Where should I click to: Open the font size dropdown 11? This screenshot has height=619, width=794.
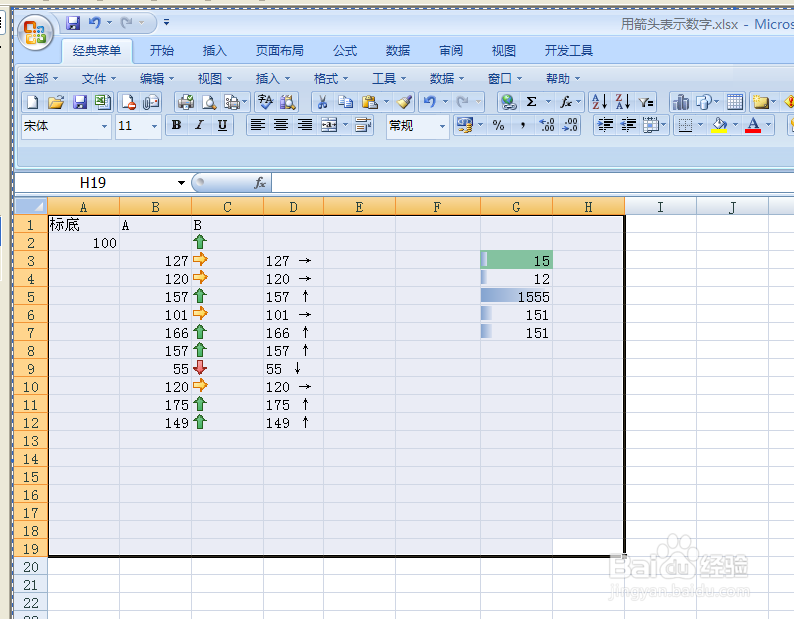[x=154, y=126]
